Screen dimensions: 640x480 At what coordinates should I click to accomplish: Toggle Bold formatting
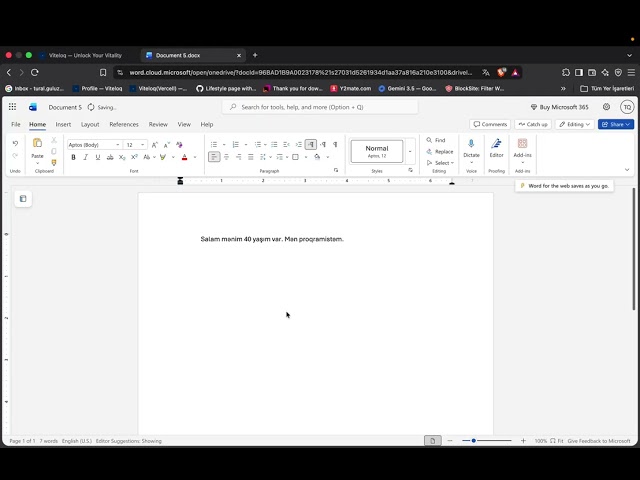73,157
